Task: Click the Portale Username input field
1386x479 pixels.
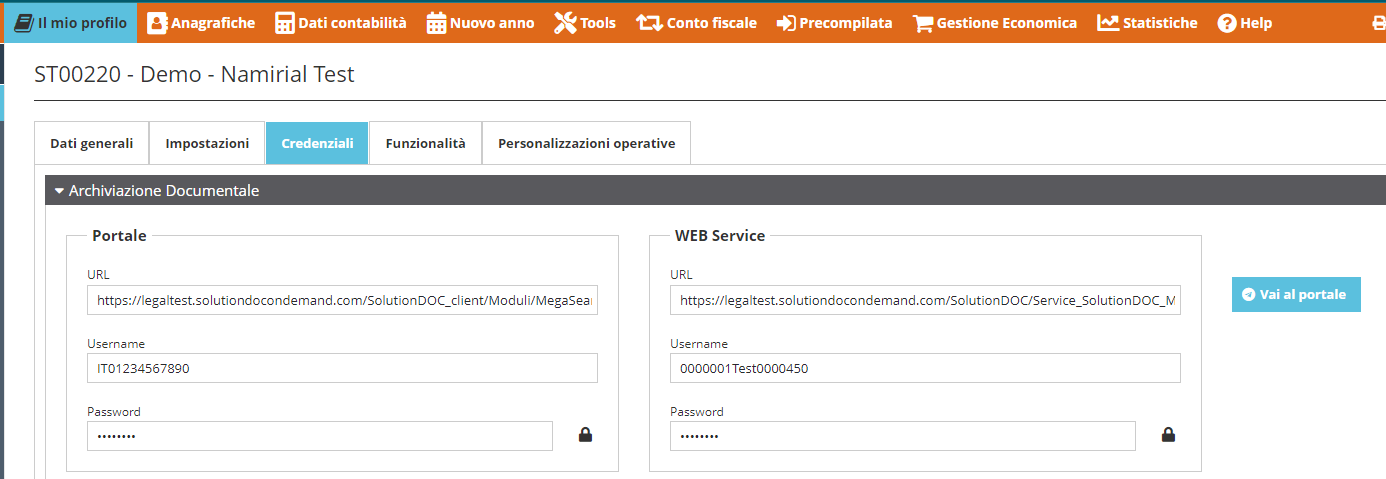Action: coord(342,368)
